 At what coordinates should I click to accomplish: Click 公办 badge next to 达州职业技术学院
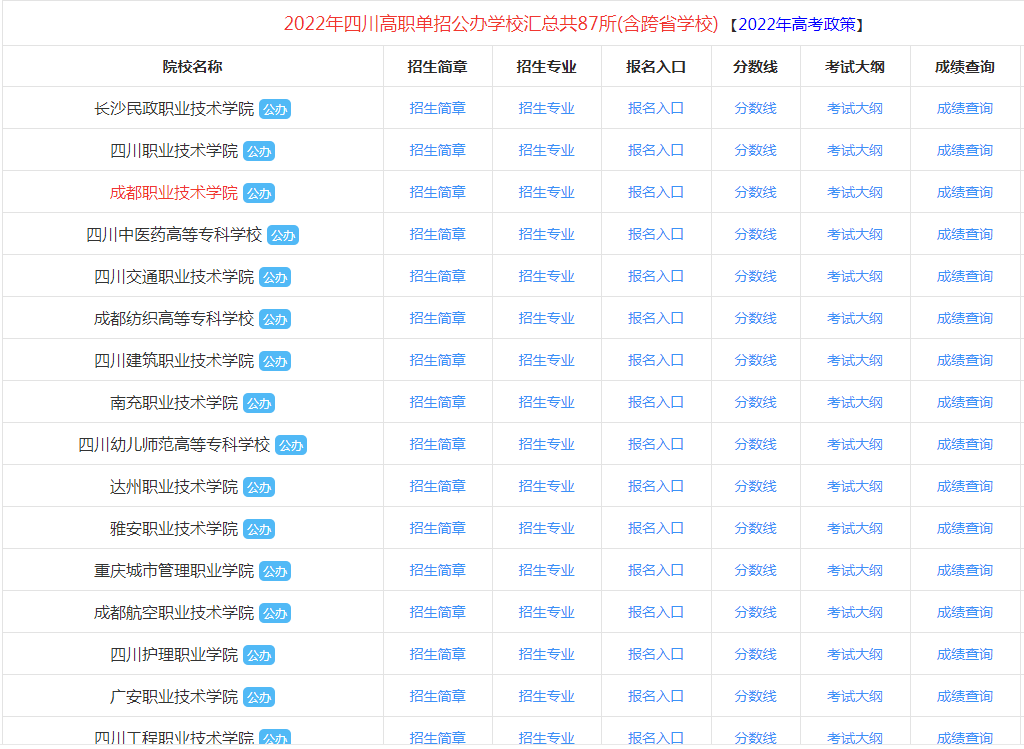click(259, 487)
